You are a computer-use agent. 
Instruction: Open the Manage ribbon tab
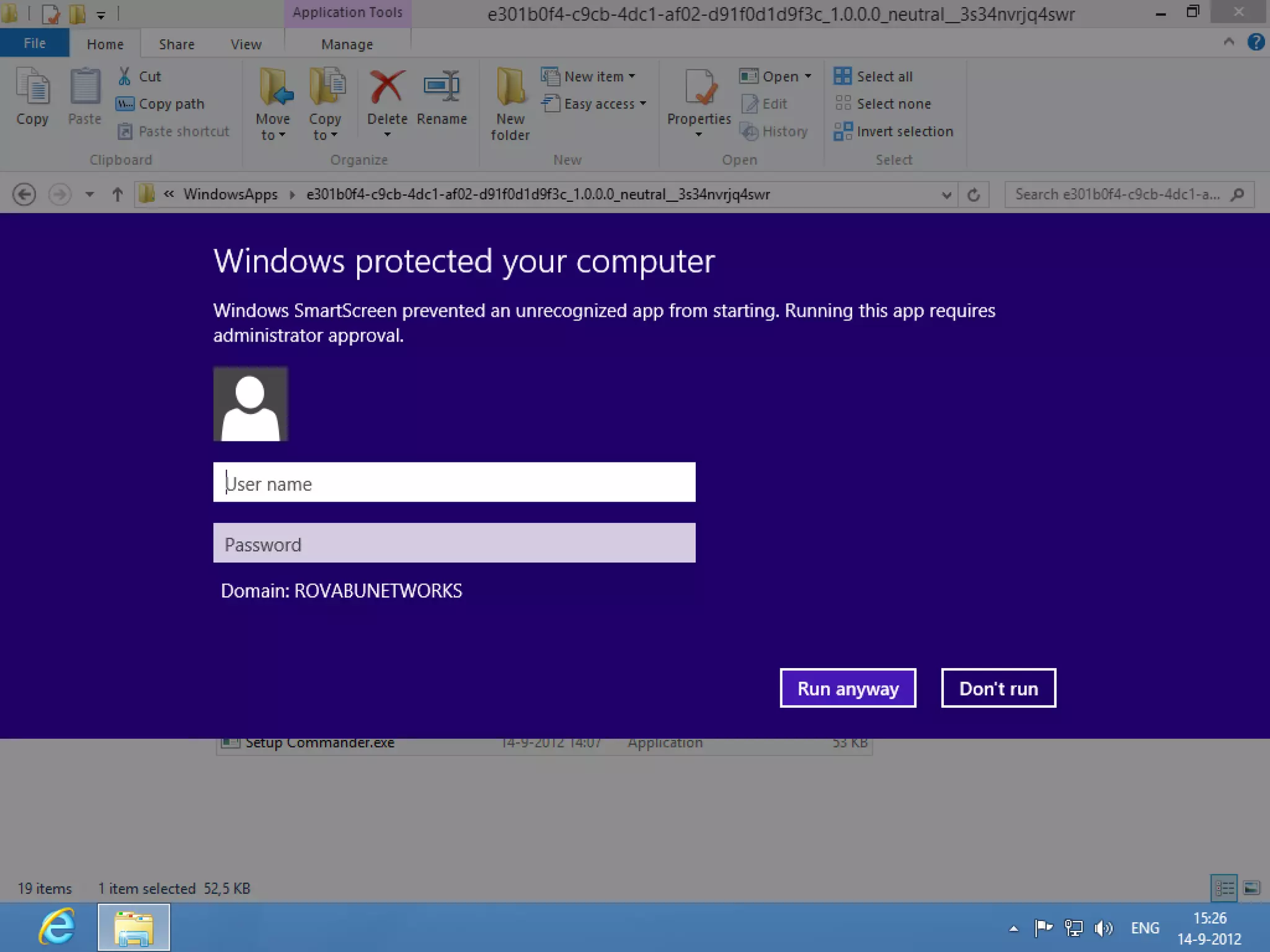click(x=347, y=44)
